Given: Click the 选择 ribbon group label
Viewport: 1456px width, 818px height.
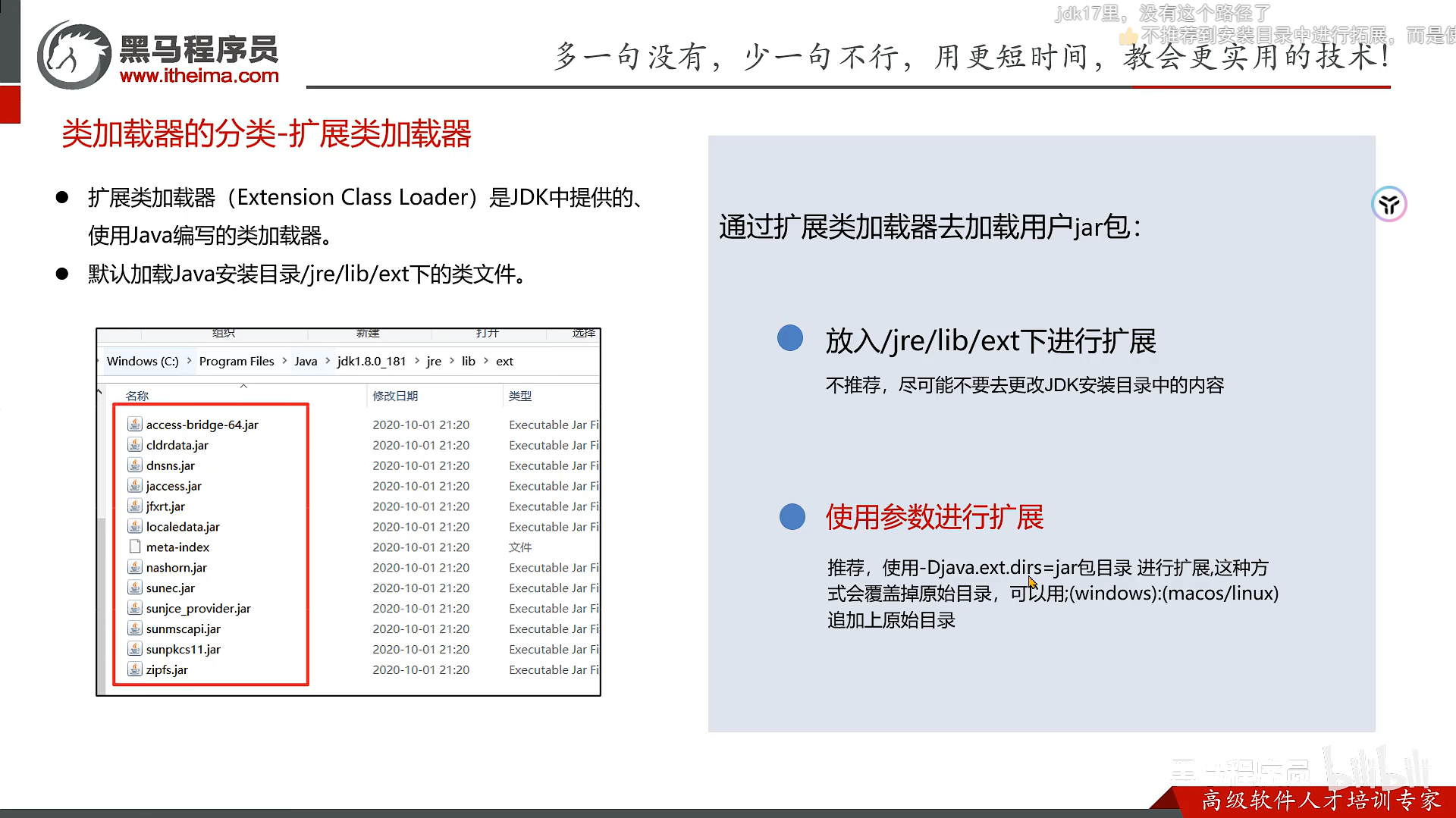Looking at the screenshot, I should point(584,334).
